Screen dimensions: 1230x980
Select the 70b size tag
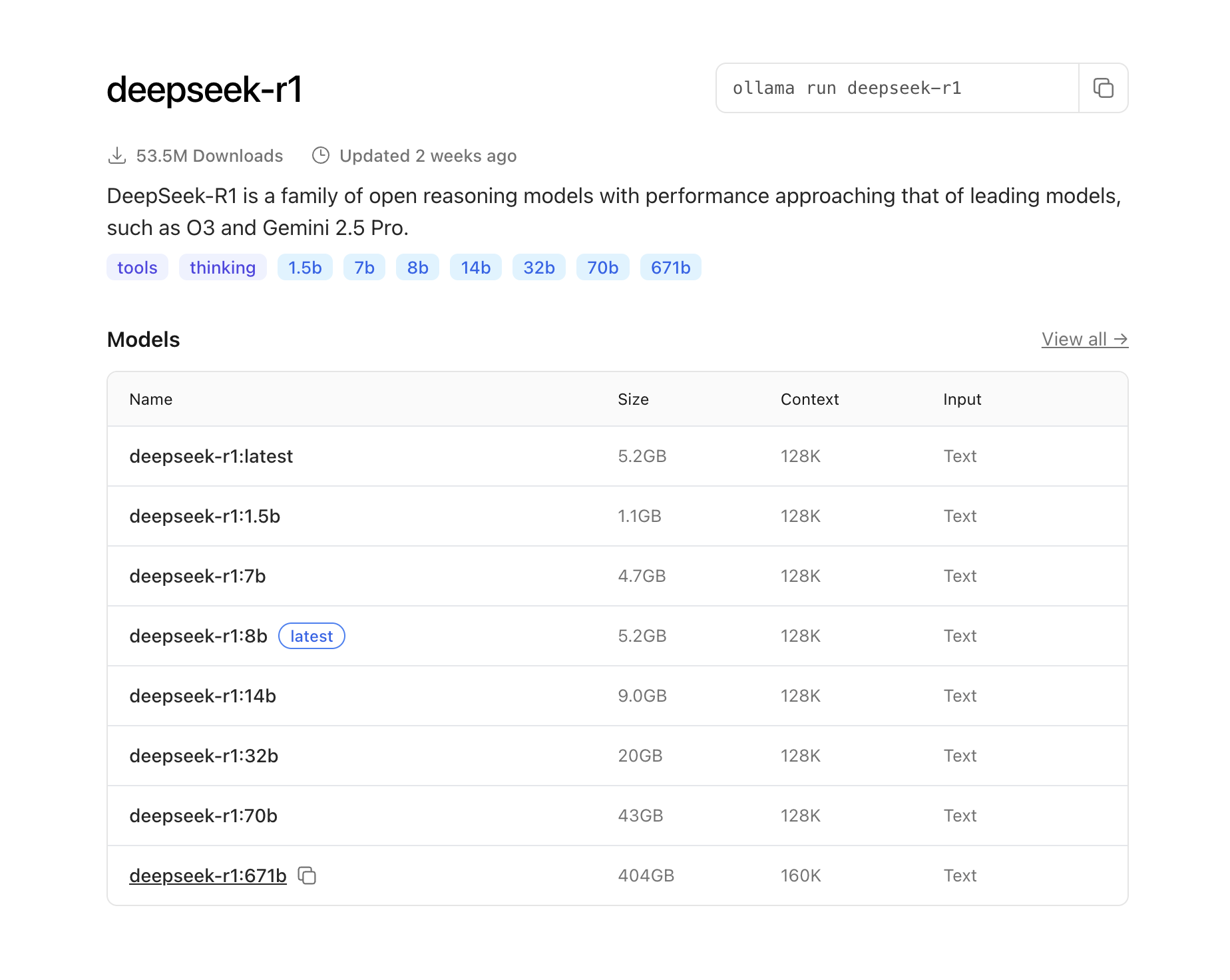[603, 267]
